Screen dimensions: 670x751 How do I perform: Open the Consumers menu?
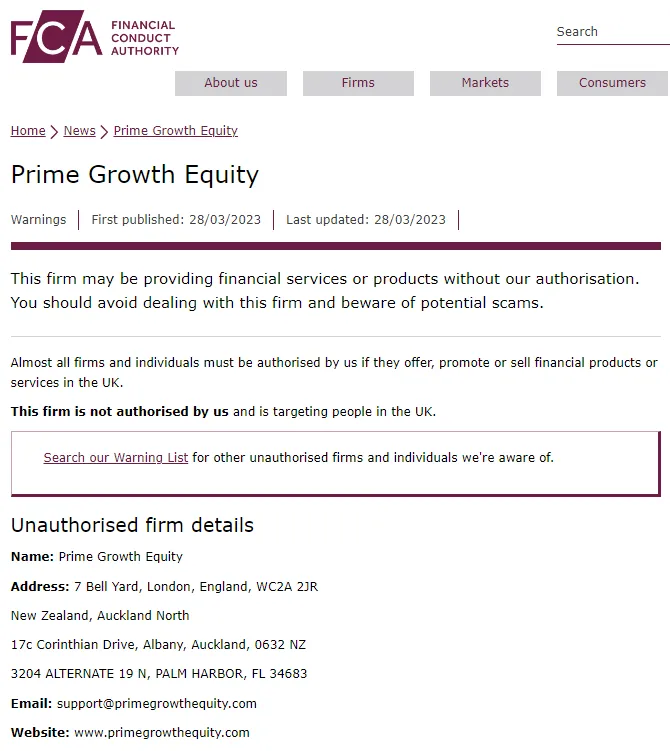(612, 83)
